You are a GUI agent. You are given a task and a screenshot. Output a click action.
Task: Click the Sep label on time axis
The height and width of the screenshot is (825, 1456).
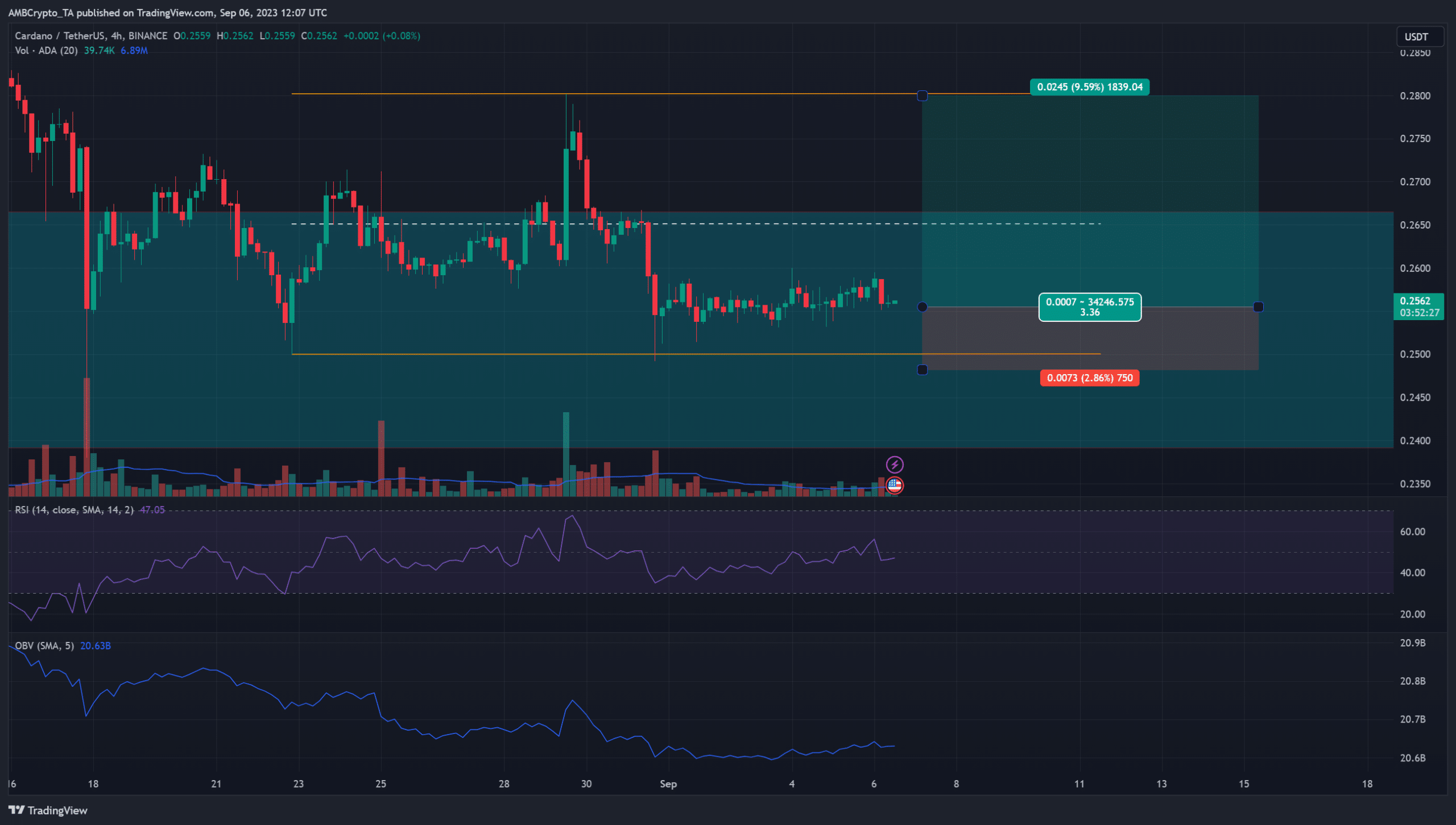pyautogui.click(x=668, y=784)
